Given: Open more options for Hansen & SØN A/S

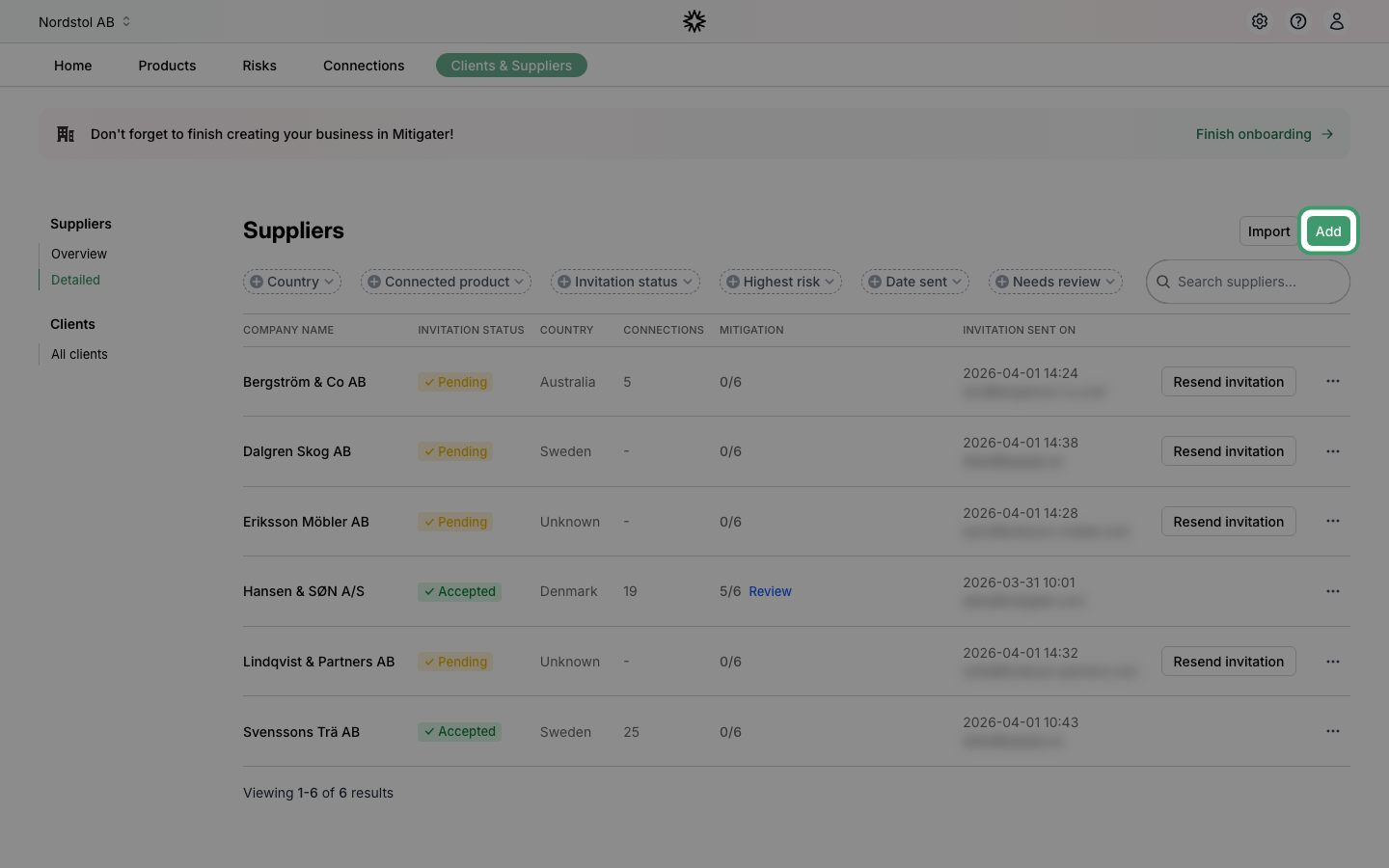Looking at the screenshot, I should click(x=1333, y=591).
